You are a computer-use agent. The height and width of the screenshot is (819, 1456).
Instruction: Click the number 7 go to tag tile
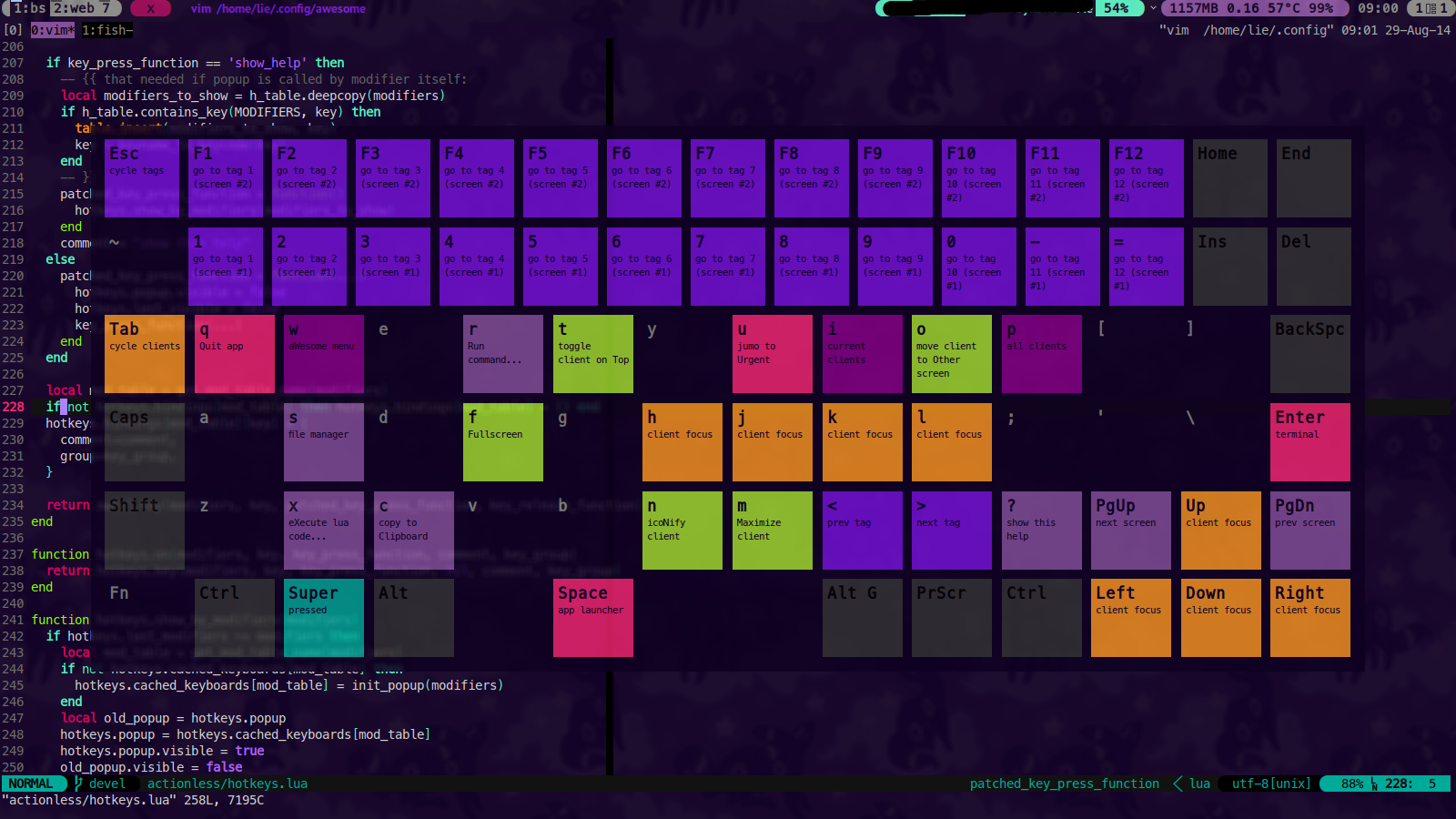pyautogui.click(x=728, y=267)
